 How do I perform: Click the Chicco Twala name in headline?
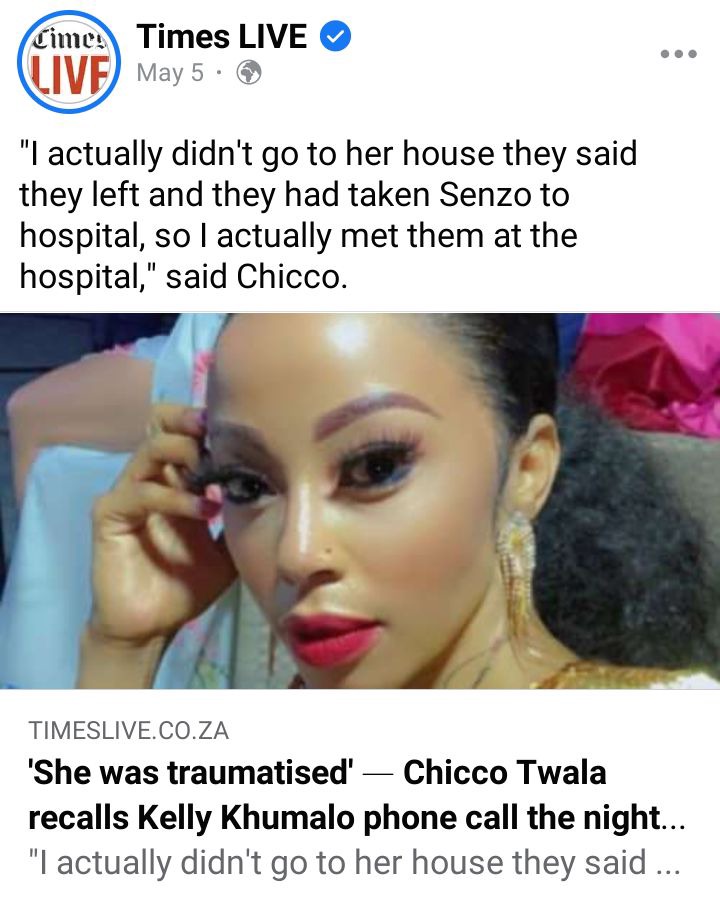coord(504,773)
